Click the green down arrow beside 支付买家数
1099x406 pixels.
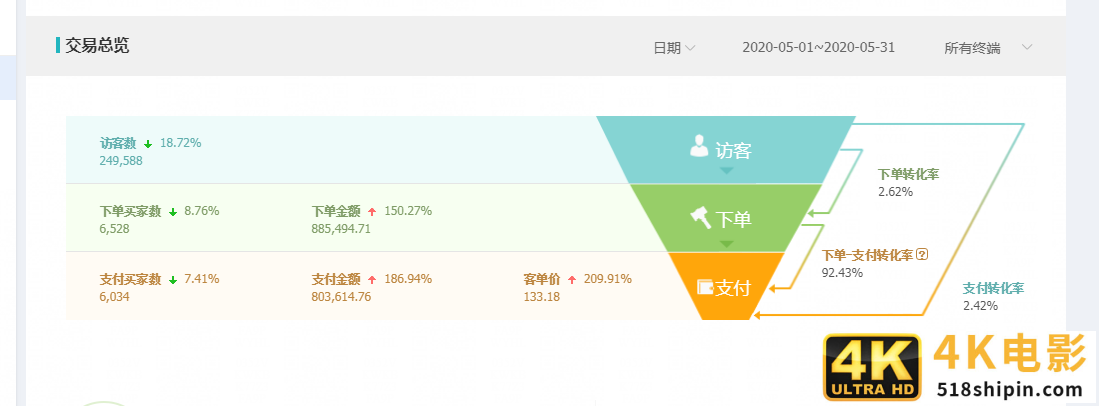tap(173, 280)
